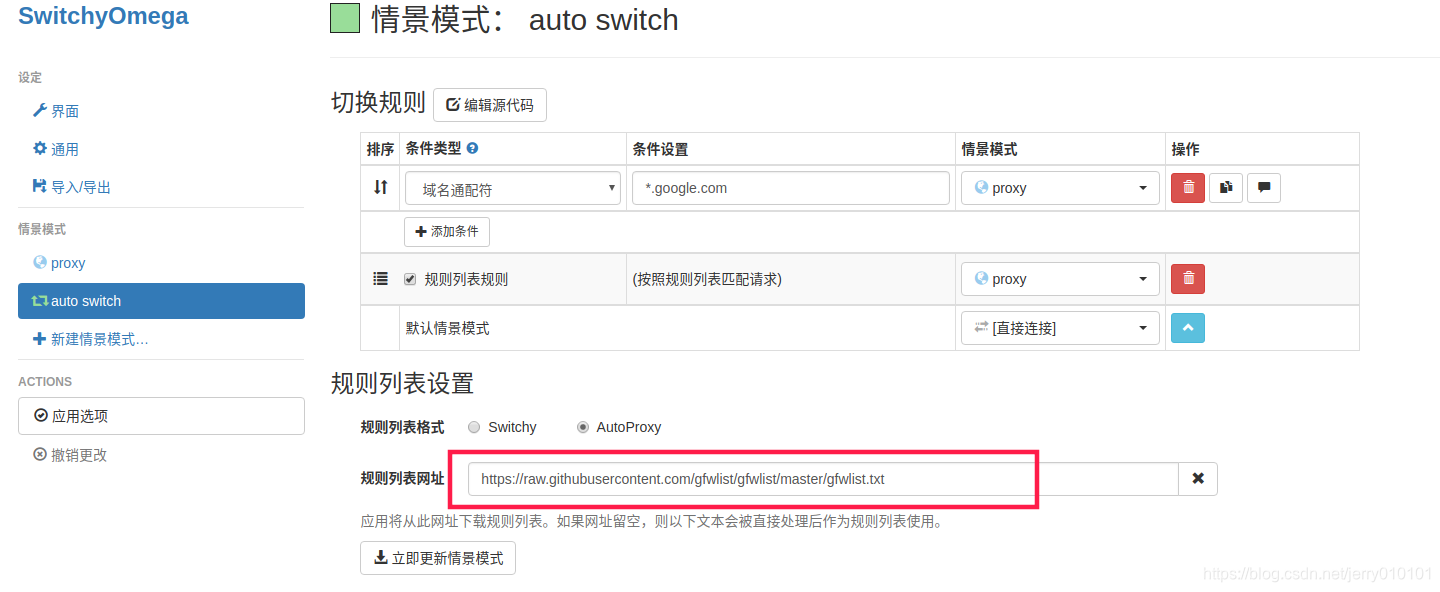Click the 条件设置 column header
This screenshot has height=592, width=1440.
(660, 149)
